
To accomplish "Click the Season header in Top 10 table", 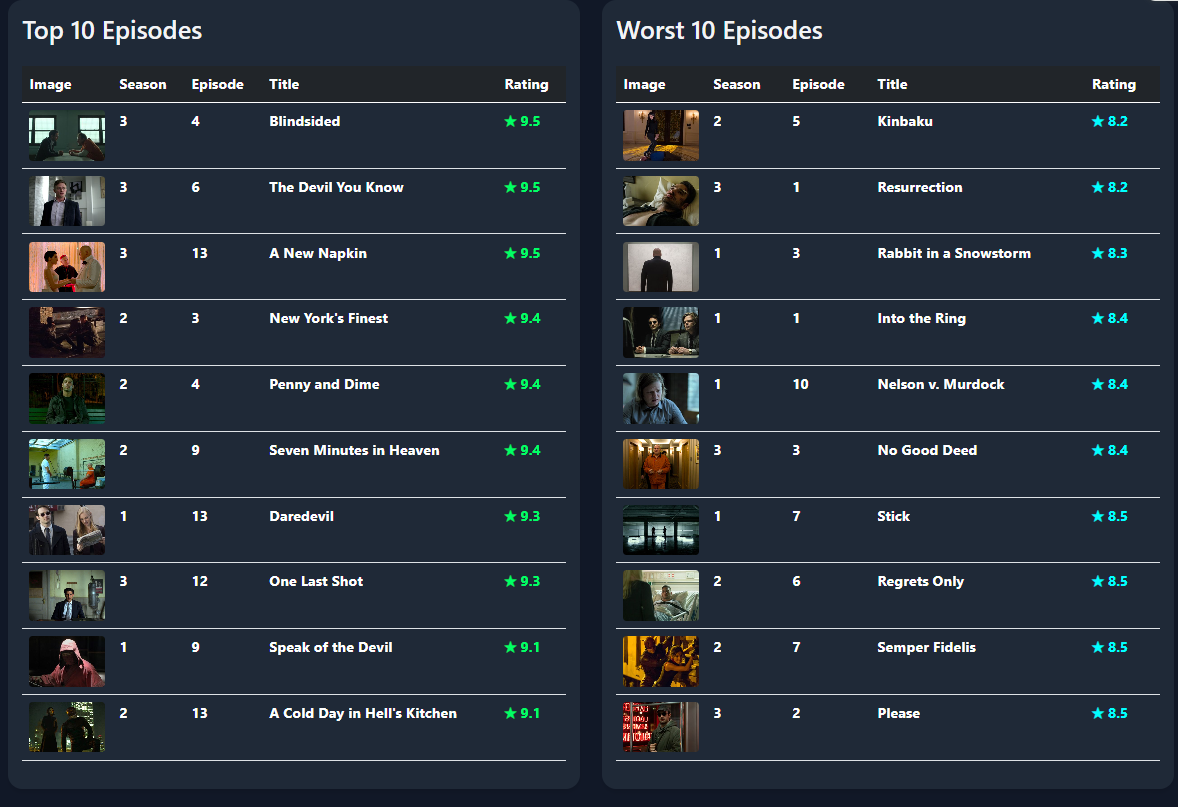I will tap(143, 85).
